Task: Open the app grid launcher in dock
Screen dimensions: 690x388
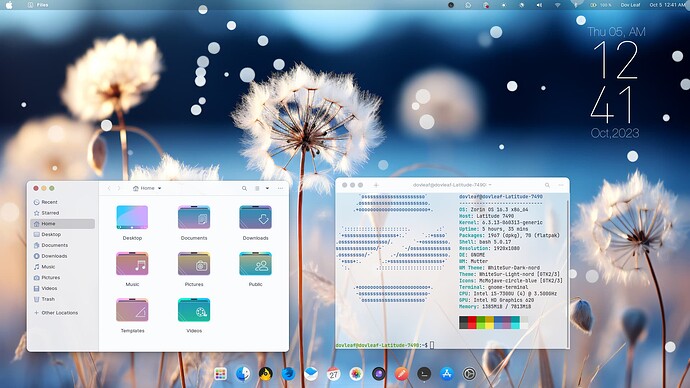Action: coord(220,374)
